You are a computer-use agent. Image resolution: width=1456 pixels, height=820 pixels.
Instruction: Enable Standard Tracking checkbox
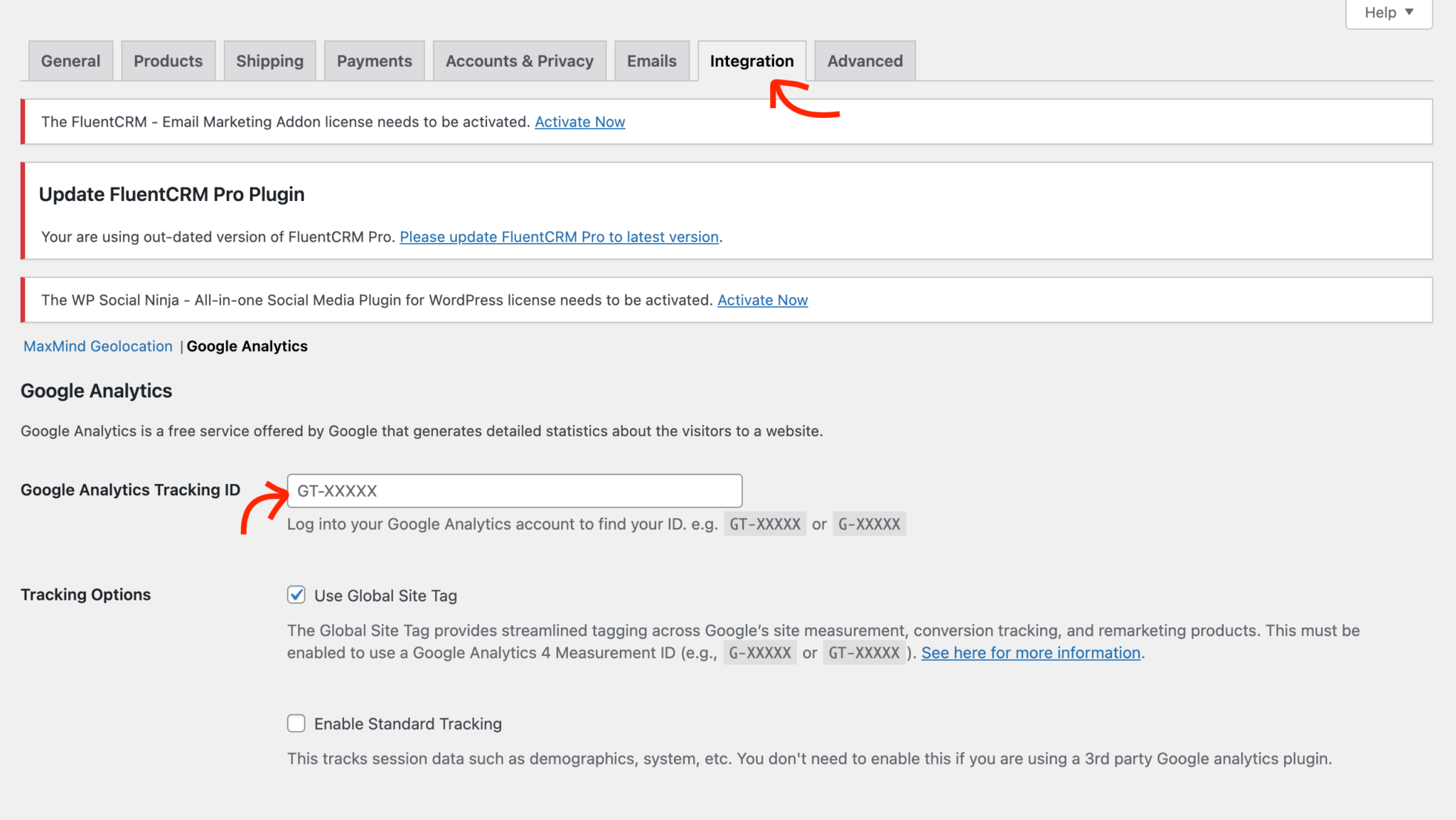pos(296,723)
